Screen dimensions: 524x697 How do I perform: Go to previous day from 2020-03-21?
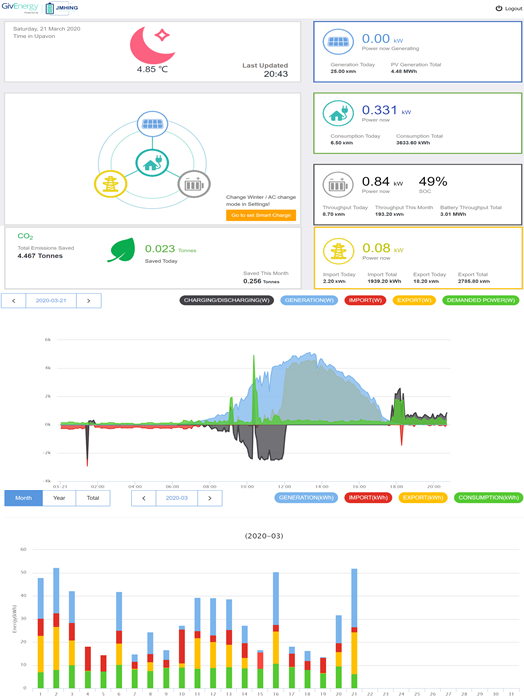point(14,300)
